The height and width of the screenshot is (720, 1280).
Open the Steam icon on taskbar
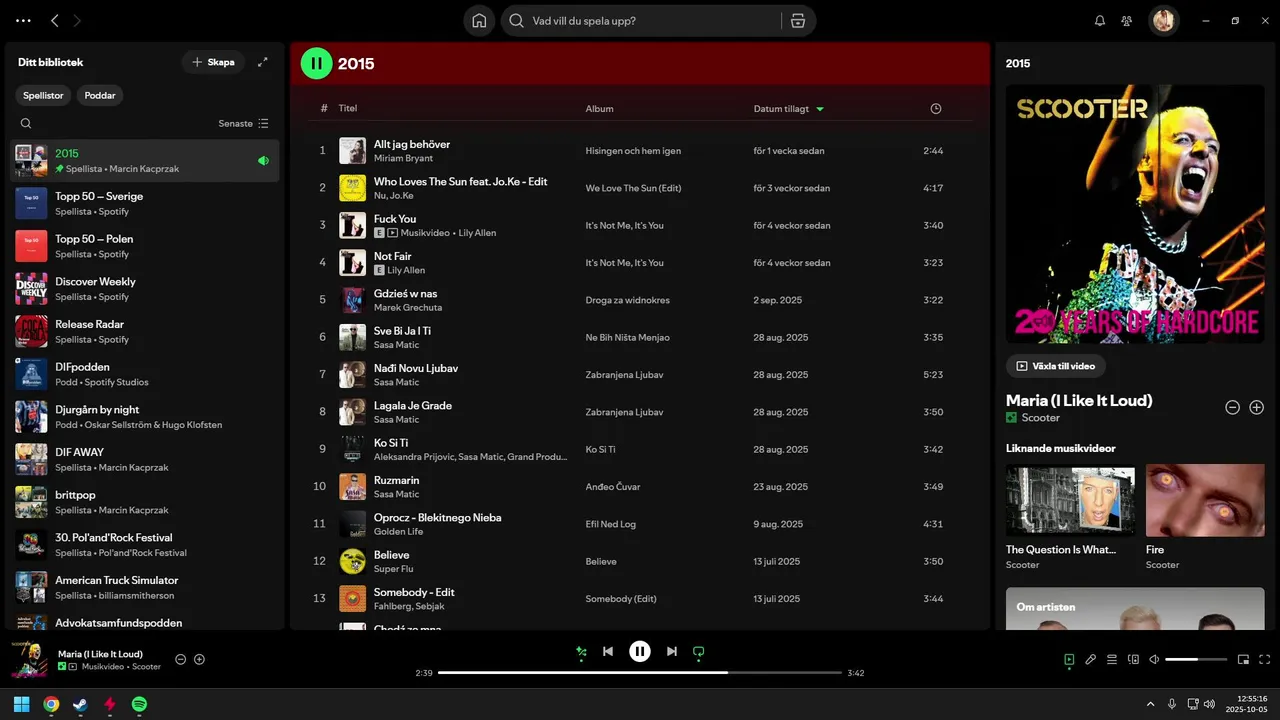point(81,704)
